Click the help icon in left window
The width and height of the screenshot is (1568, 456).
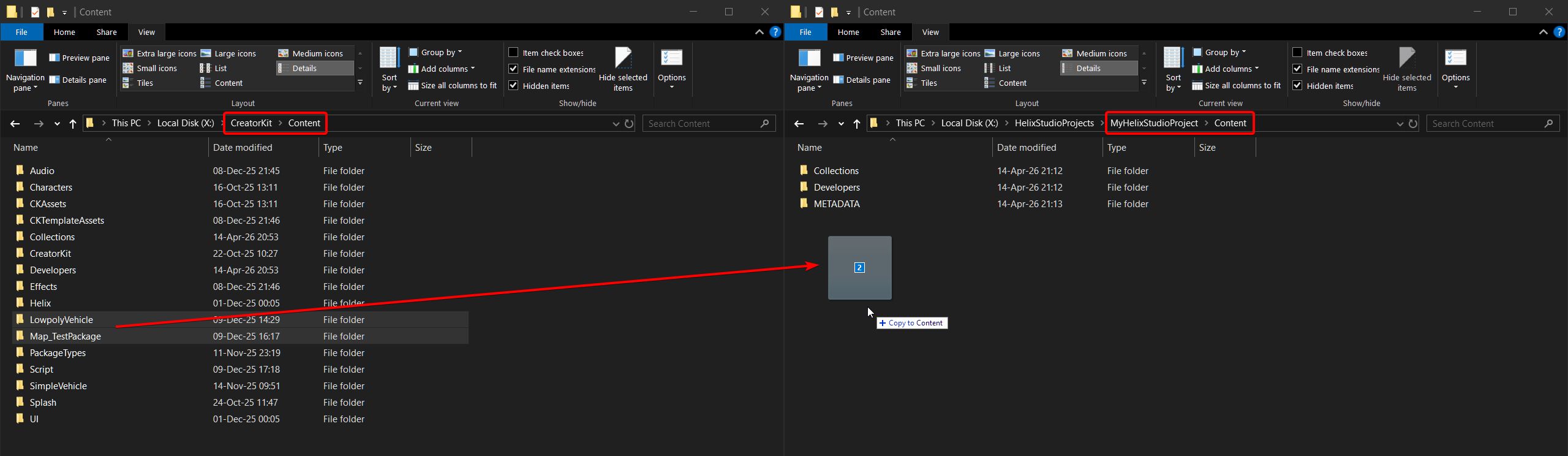point(775,32)
